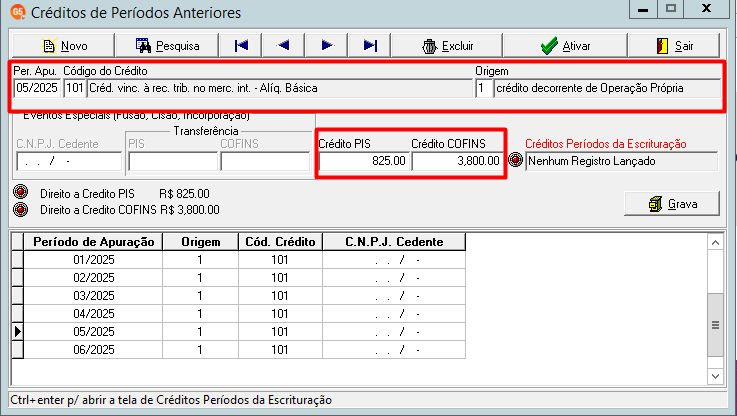Viewport: 737px width, 416px height.
Task: Maximize the Créditos de Períodos Anteriores window
Action: pyautogui.click(x=671, y=9)
